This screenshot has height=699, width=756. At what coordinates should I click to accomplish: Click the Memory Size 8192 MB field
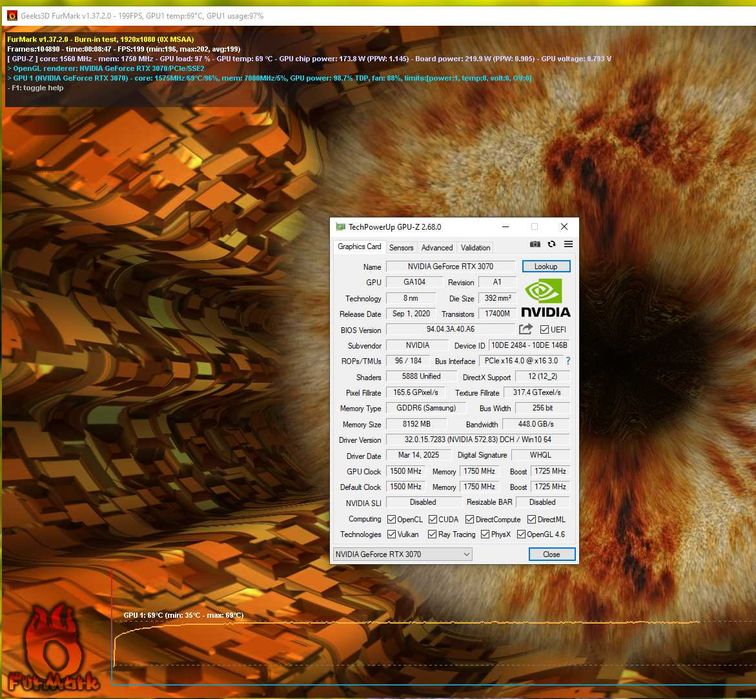[x=416, y=424]
